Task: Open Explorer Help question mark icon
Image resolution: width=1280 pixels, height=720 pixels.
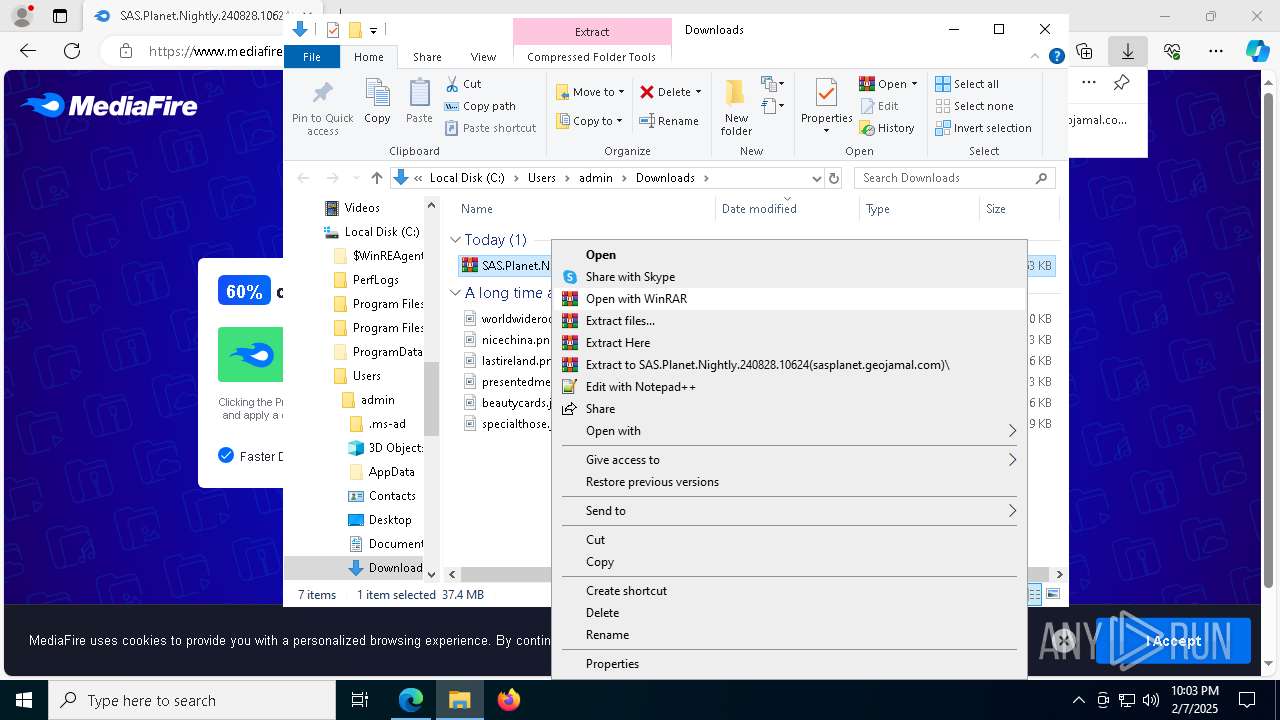Action: tap(1056, 57)
